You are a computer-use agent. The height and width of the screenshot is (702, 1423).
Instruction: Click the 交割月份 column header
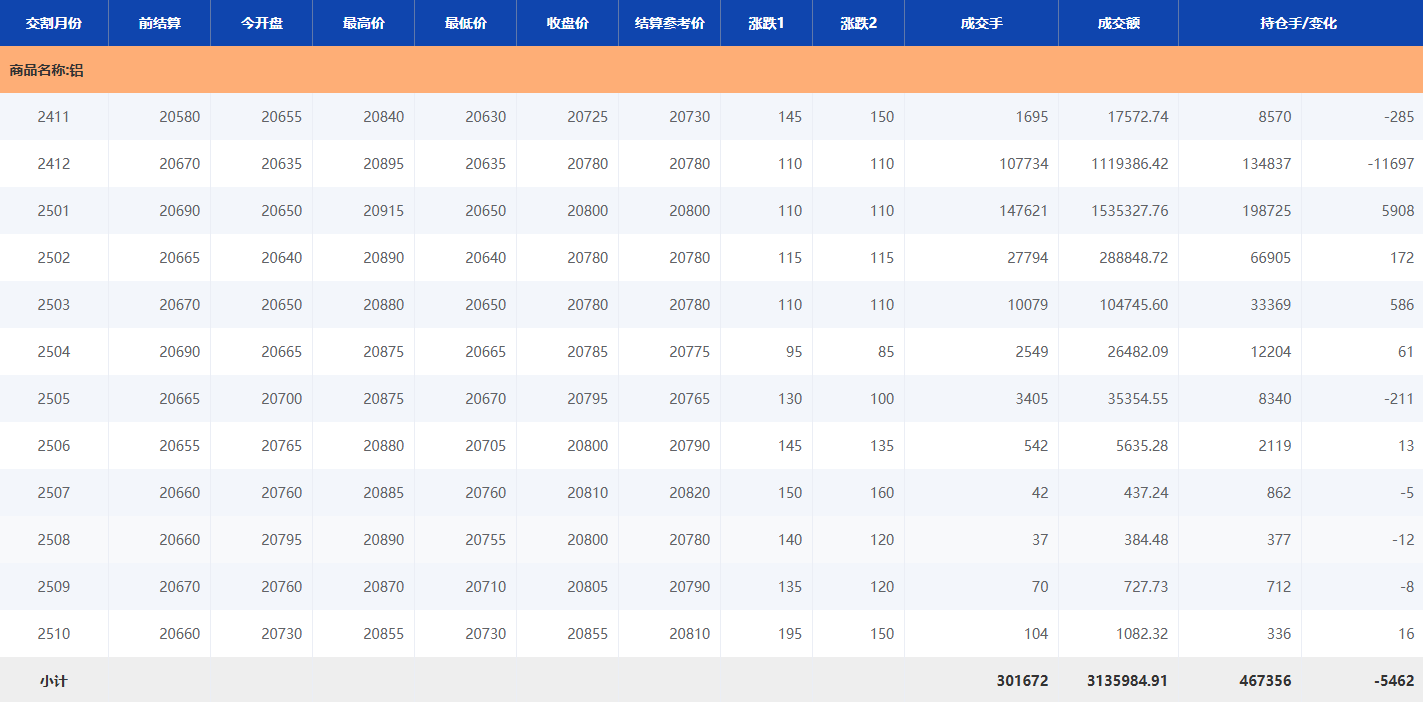pyautogui.click(x=54, y=23)
